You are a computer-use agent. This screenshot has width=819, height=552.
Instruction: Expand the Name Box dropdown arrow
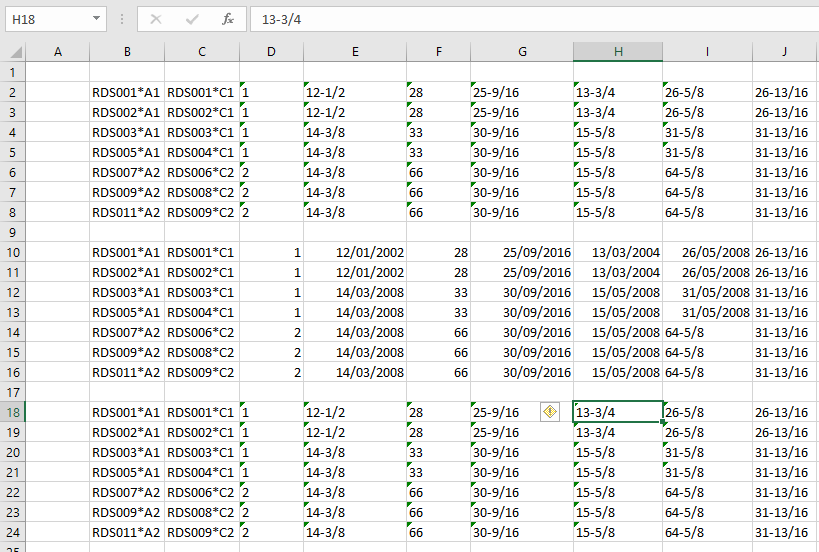(x=96, y=19)
